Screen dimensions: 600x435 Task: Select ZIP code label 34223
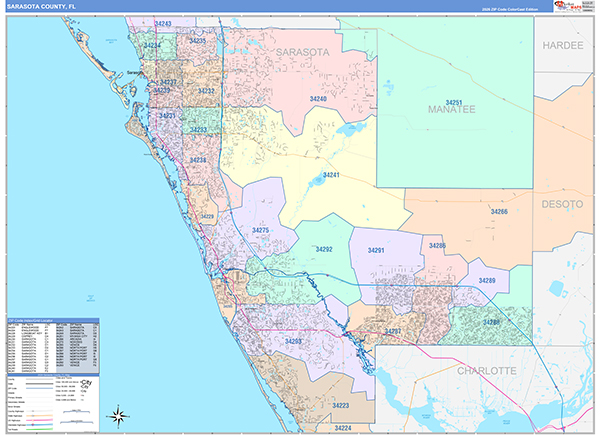341,405
